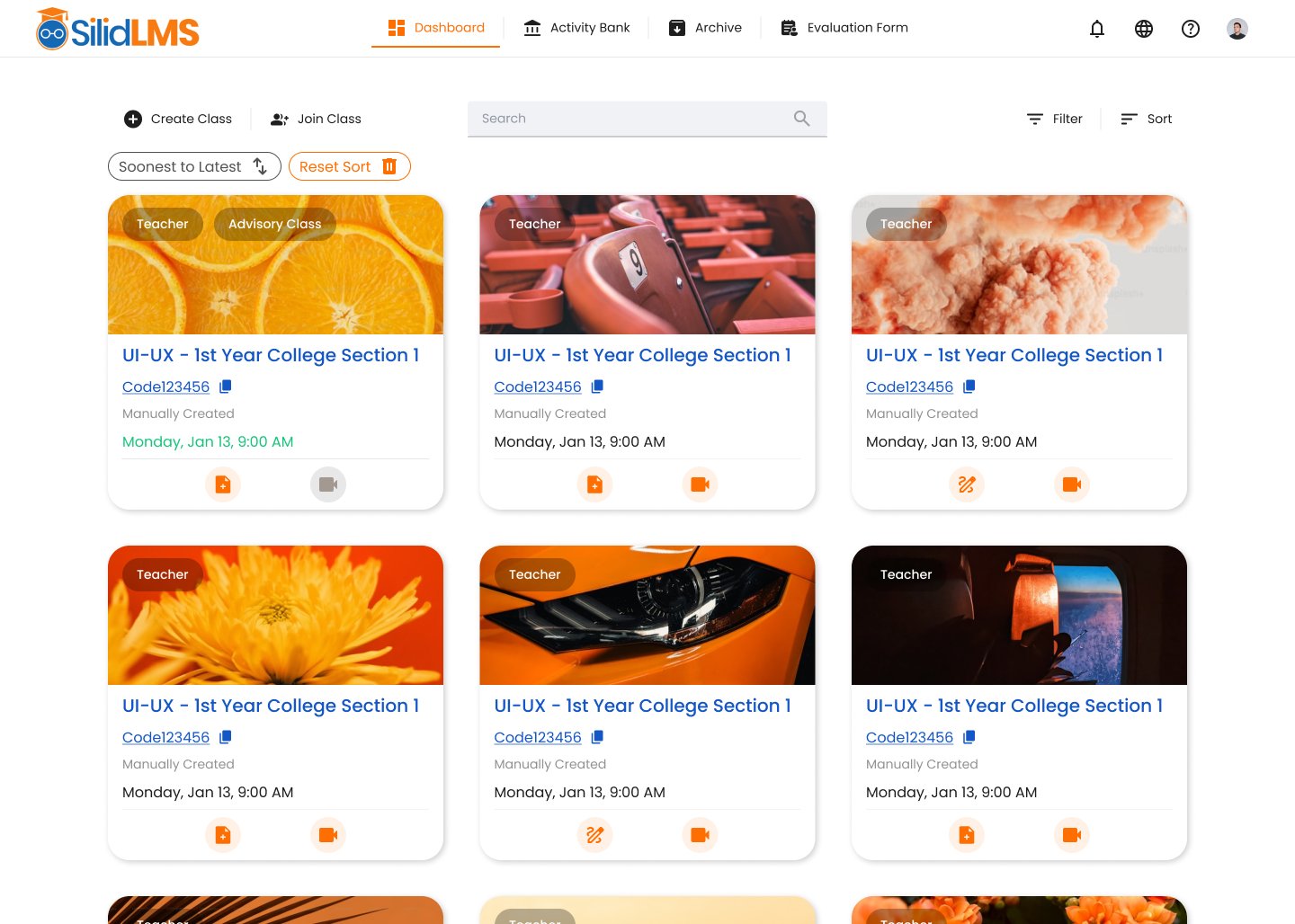Image resolution: width=1295 pixels, height=924 pixels.
Task: Open the Evaluation Form tab
Action: pyautogui.click(x=844, y=28)
